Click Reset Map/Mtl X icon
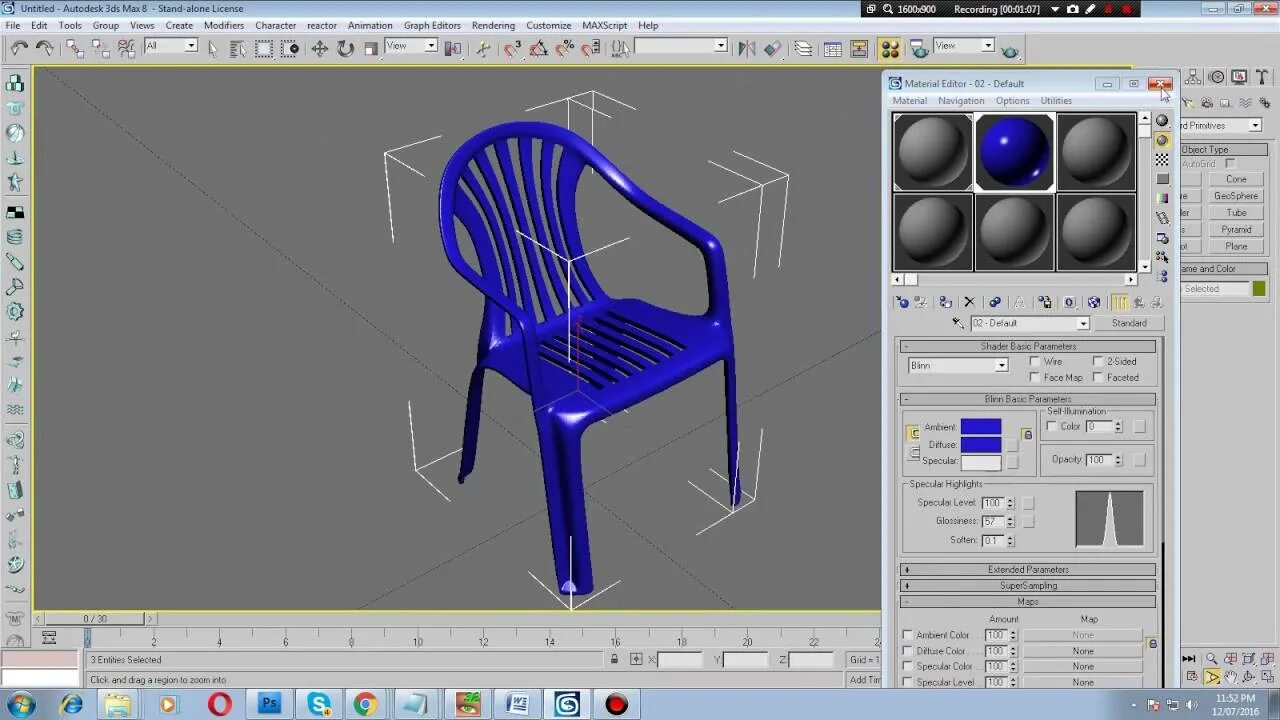 point(969,302)
